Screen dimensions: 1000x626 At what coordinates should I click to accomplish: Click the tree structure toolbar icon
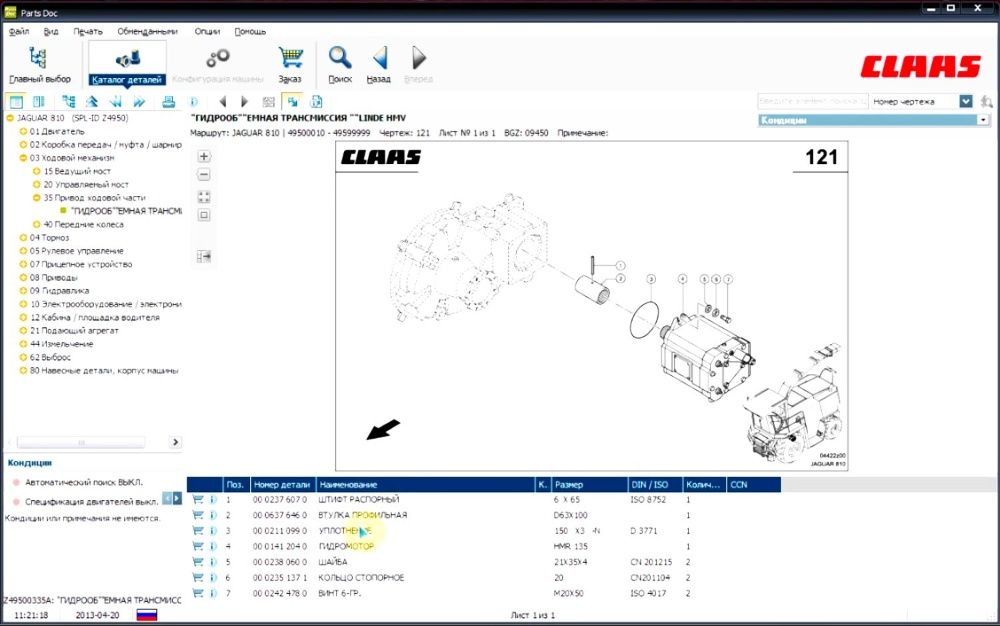pyautogui.click(x=68, y=101)
